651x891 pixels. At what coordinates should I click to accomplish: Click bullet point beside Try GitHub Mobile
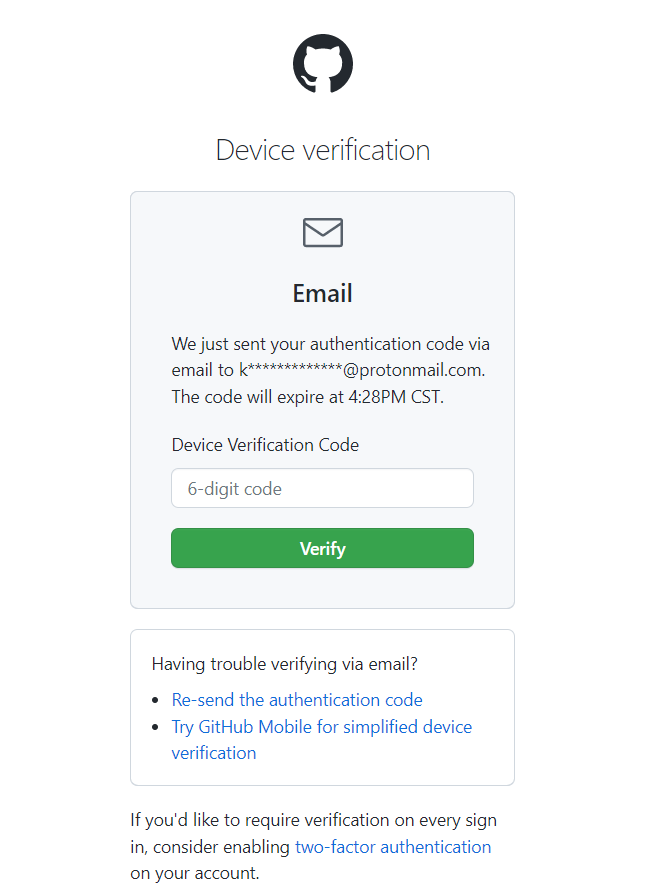coord(156,727)
